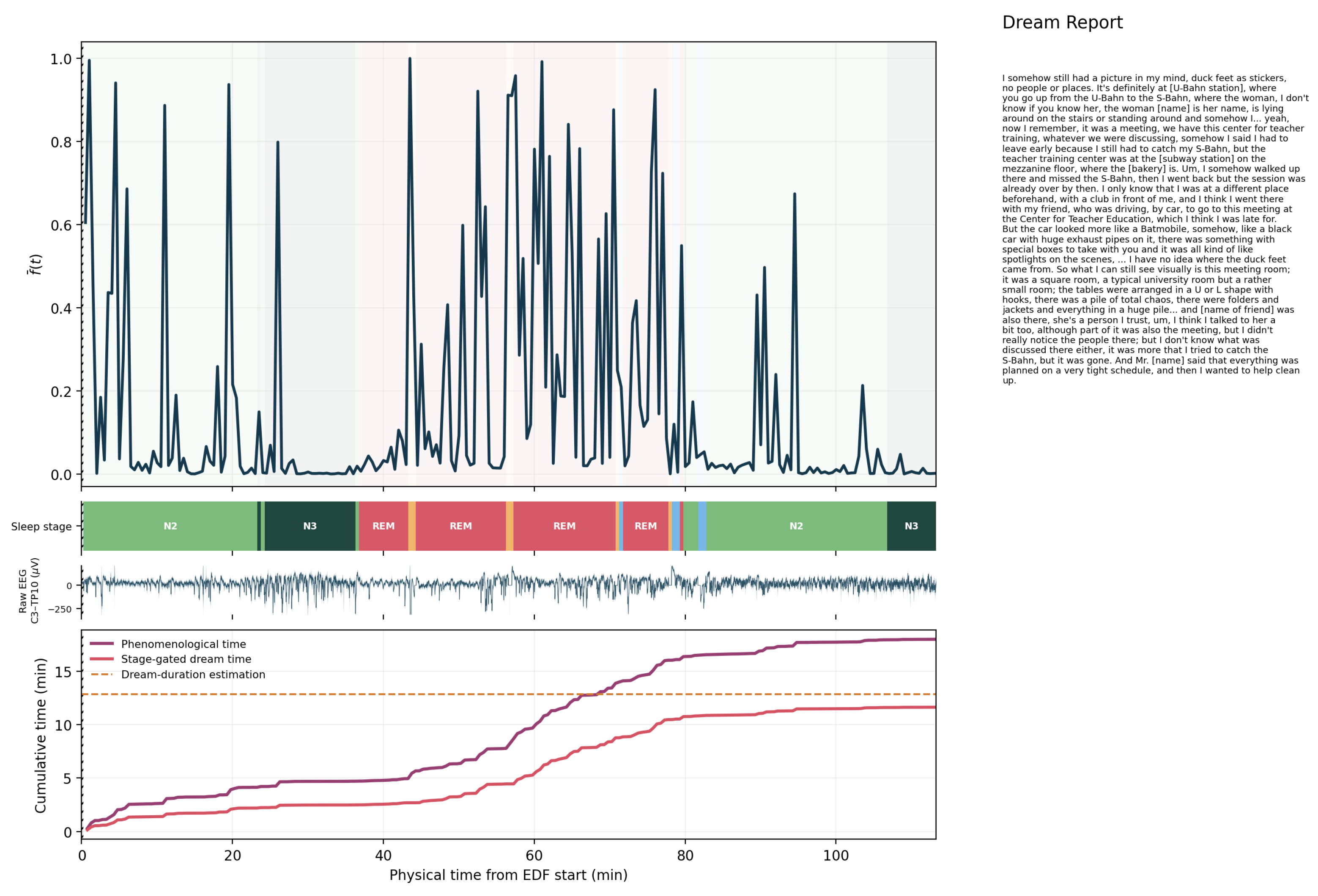Click the "Dream Report" heading

1062,23
